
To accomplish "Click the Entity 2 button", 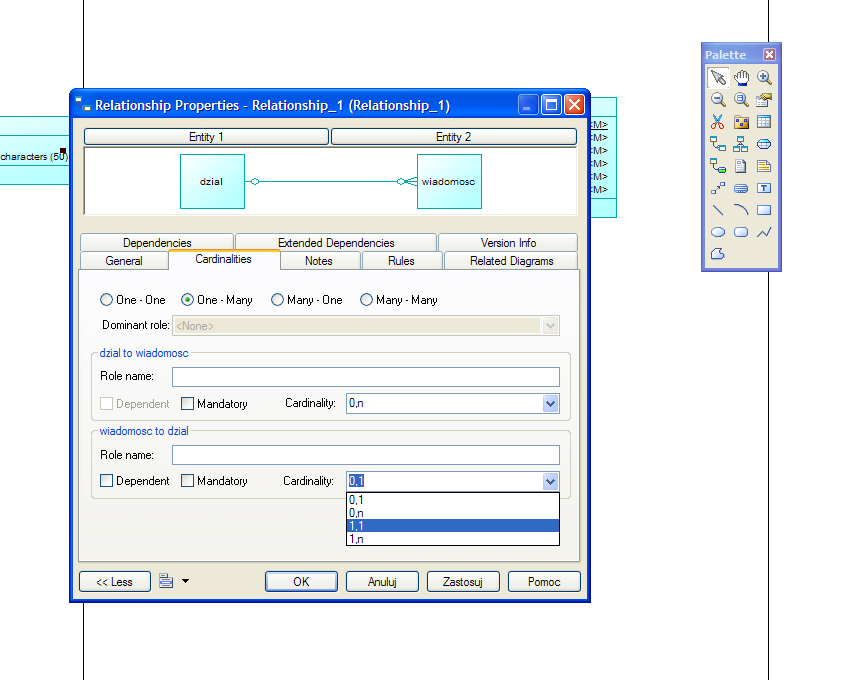I will pos(454,137).
